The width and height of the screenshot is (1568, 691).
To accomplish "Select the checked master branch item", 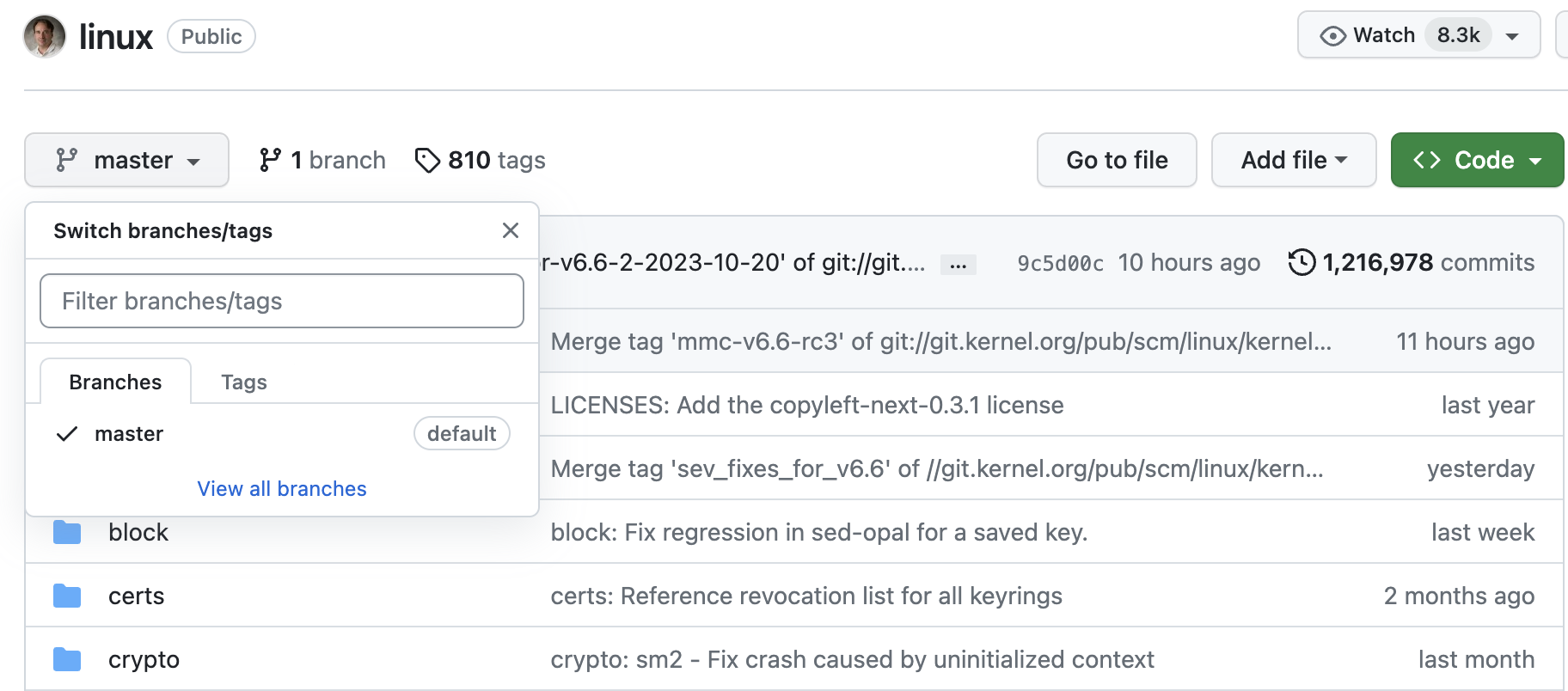I will (x=129, y=434).
